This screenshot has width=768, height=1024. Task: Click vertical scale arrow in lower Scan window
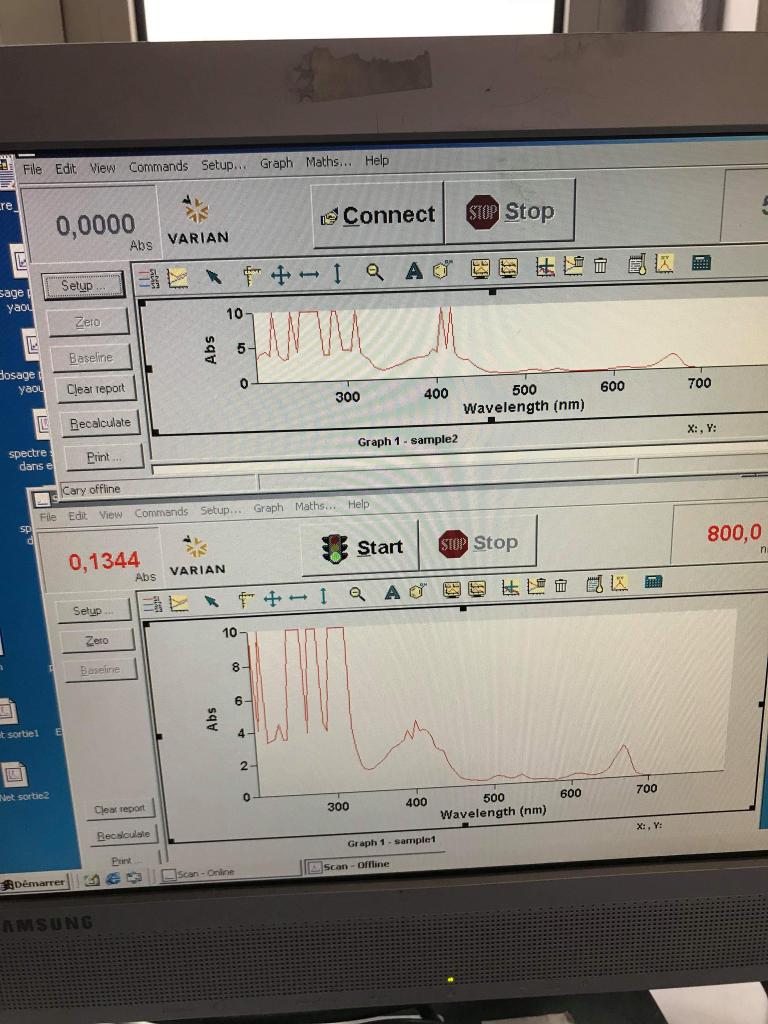pos(323,596)
